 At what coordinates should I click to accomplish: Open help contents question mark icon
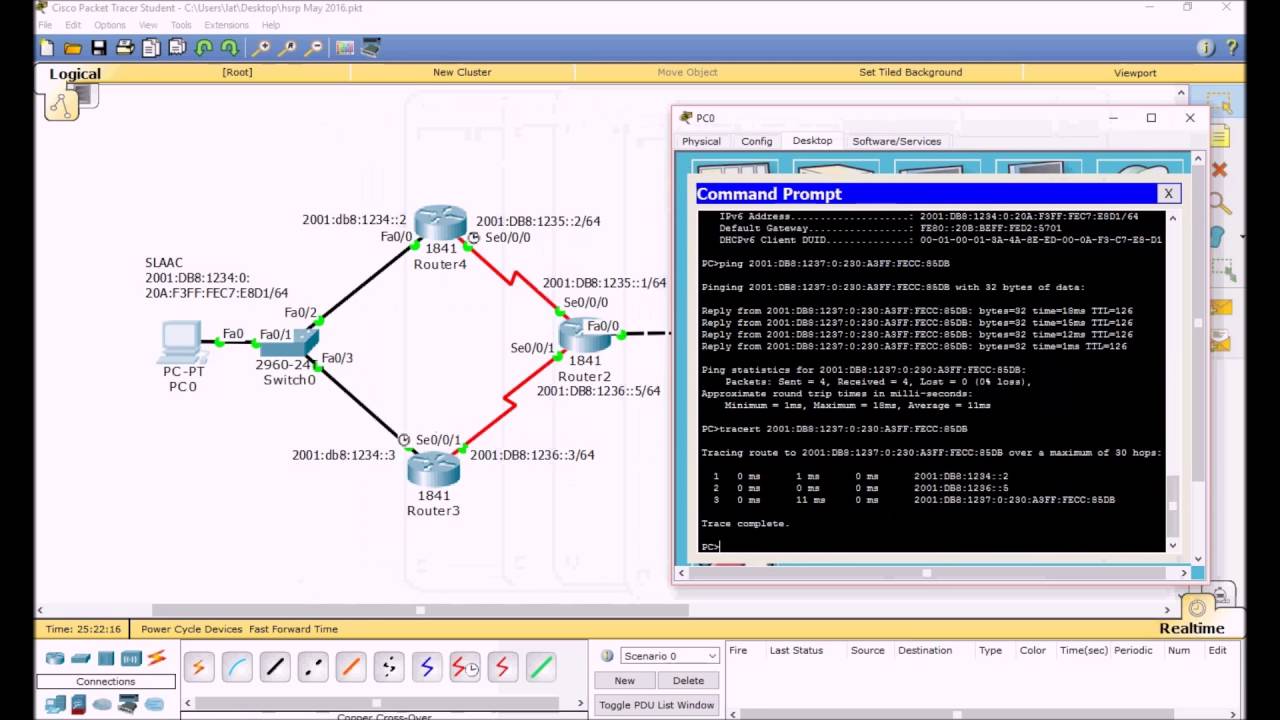(x=1232, y=47)
